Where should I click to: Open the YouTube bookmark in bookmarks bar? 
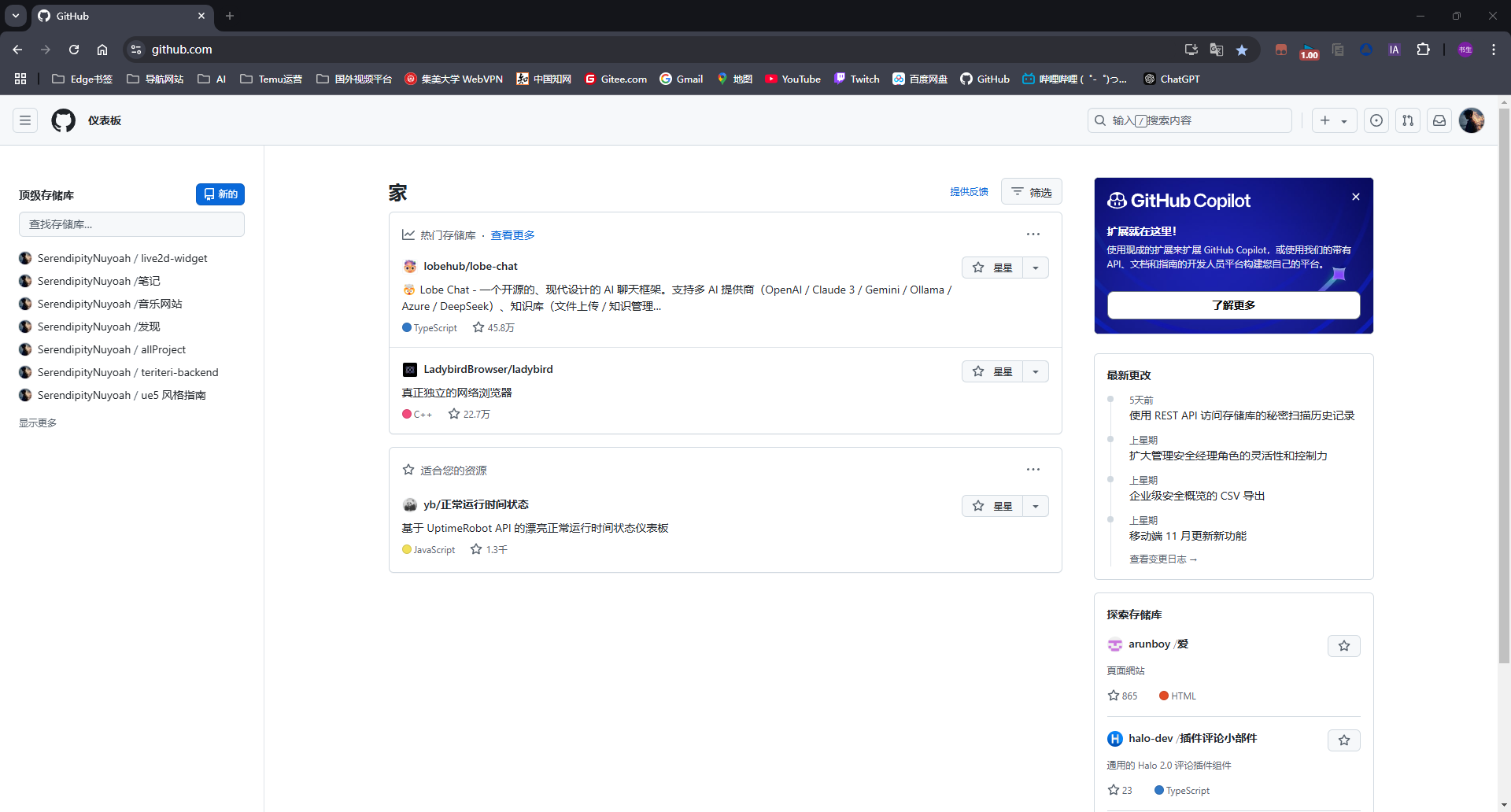click(792, 79)
